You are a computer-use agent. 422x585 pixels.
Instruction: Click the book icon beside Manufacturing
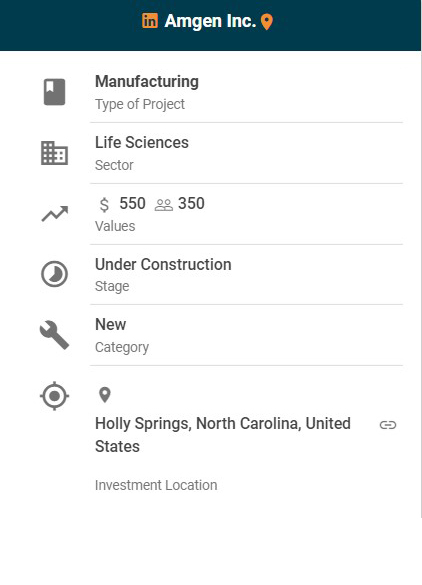(54, 92)
